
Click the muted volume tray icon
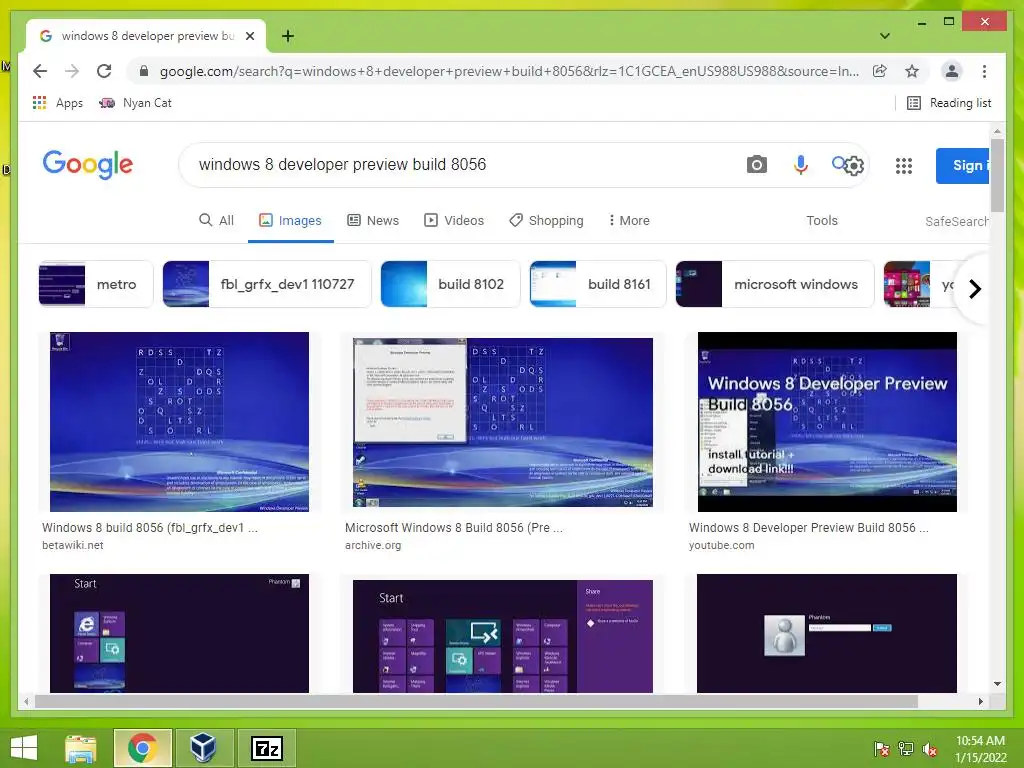point(930,749)
